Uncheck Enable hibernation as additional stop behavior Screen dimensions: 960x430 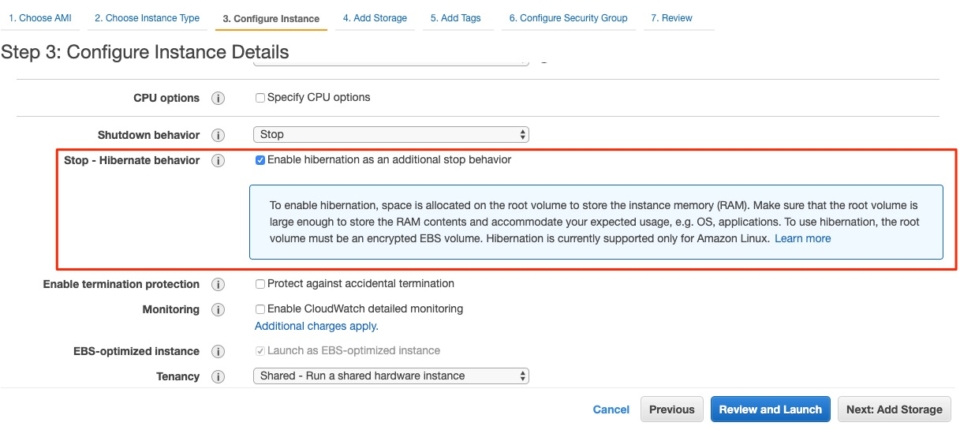click(260, 160)
